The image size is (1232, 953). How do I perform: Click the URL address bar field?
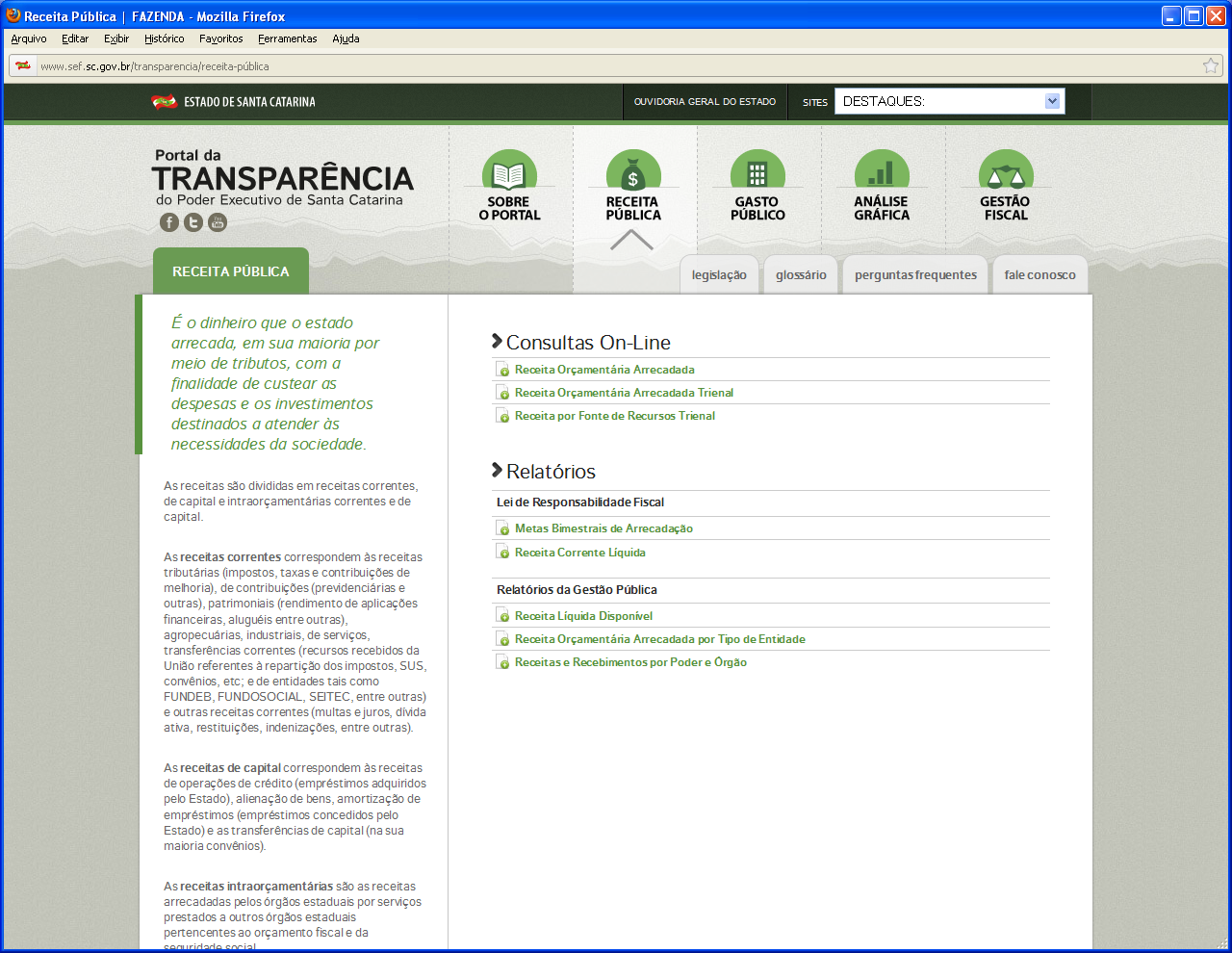616,65
